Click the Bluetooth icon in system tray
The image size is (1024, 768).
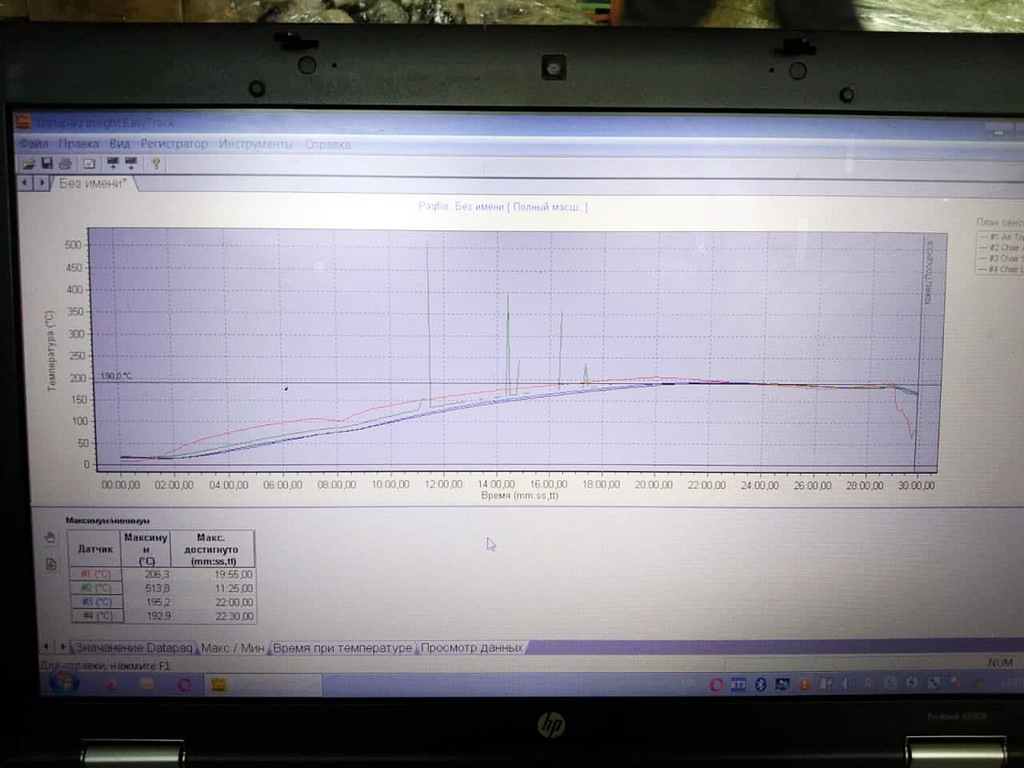(x=759, y=684)
